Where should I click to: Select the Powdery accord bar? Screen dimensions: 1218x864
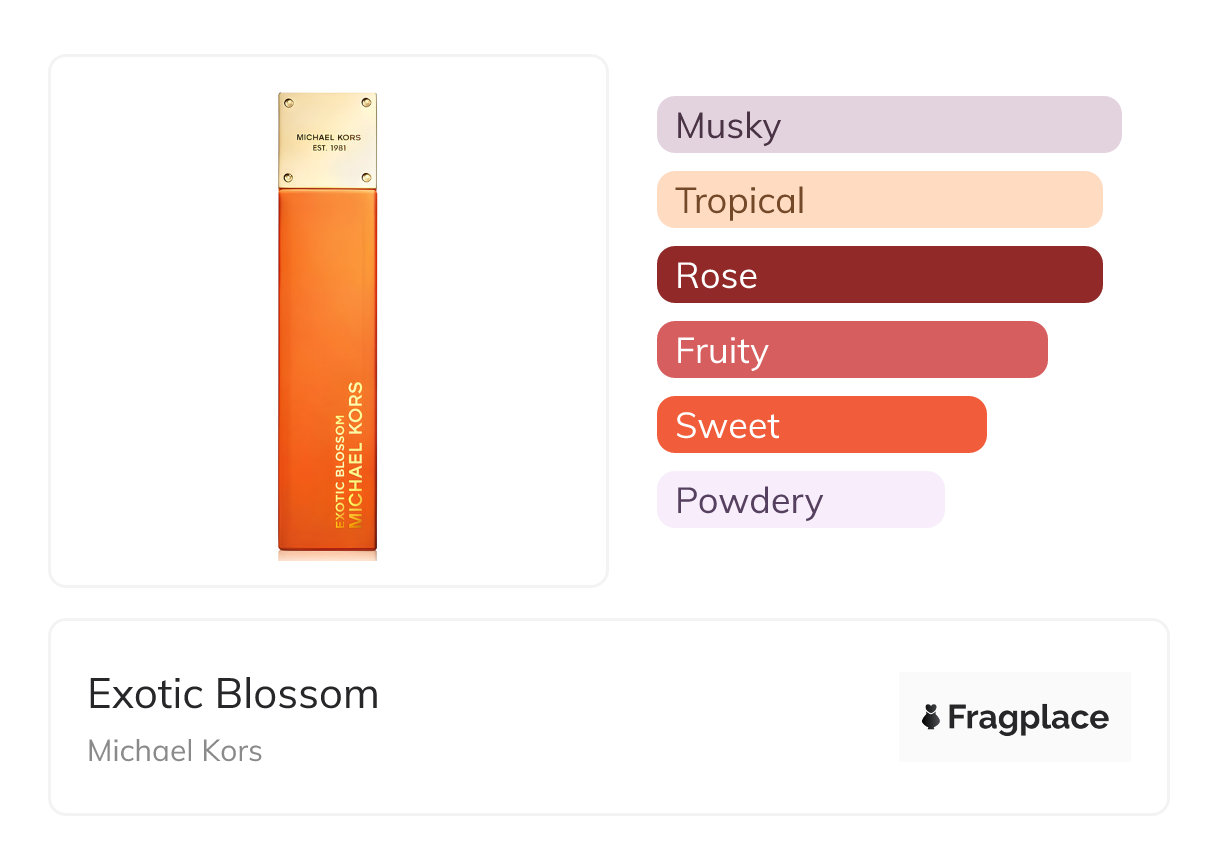point(800,500)
